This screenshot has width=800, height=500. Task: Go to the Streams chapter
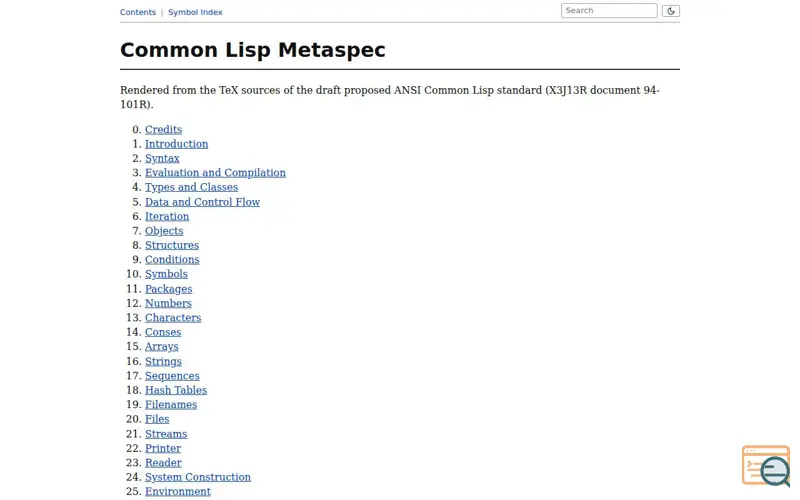[166, 434]
